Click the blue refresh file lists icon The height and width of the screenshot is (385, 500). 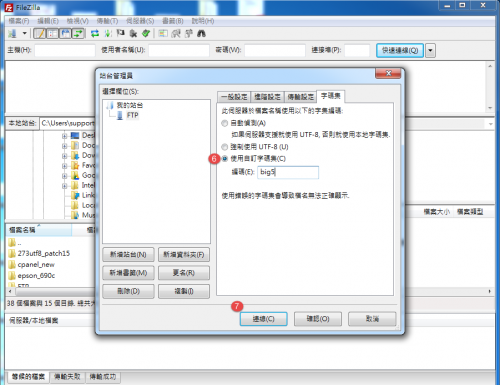(x=95, y=34)
